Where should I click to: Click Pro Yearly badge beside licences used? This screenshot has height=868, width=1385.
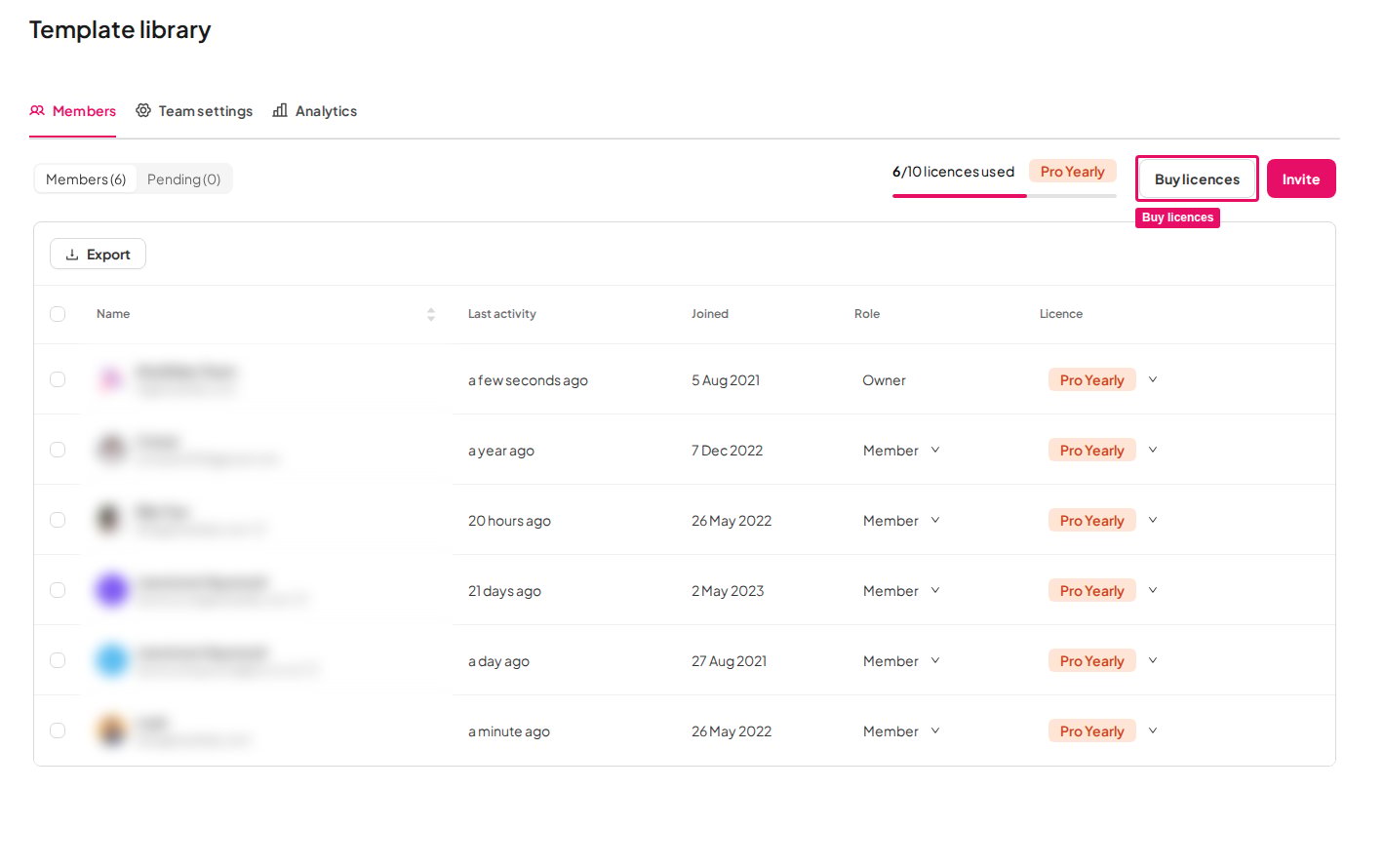[1073, 172]
